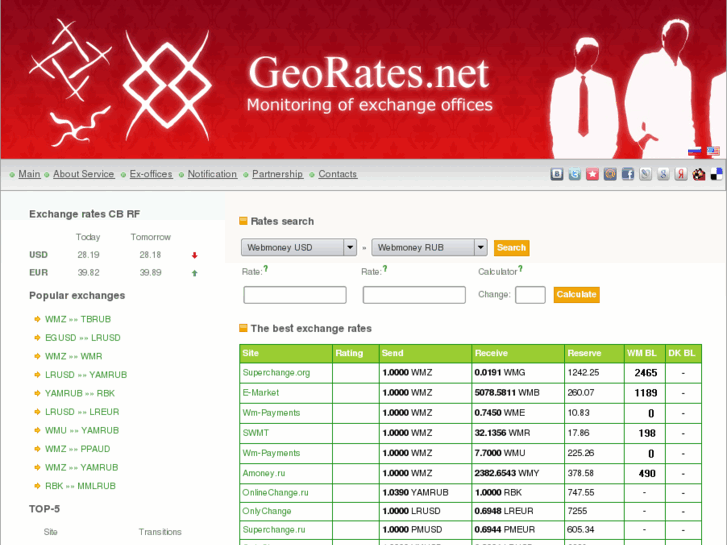This screenshot has width=727, height=545.
Task: Click help mark beside first Rate label
Action: [x=266, y=269]
